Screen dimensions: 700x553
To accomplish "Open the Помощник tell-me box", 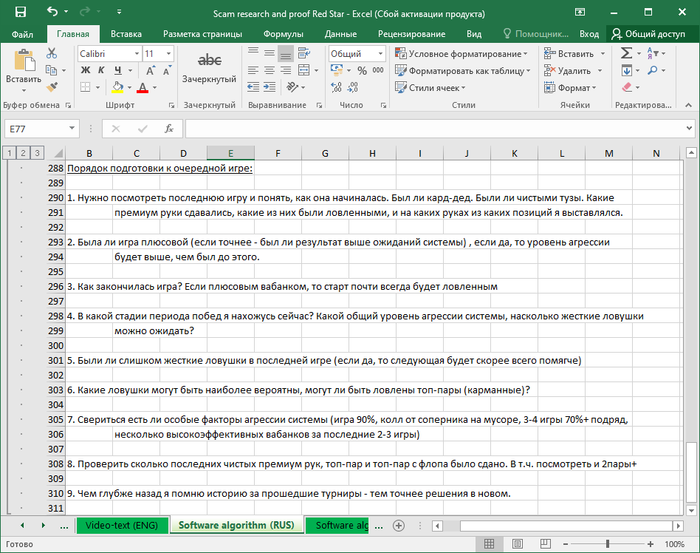I will tap(536, 34).
